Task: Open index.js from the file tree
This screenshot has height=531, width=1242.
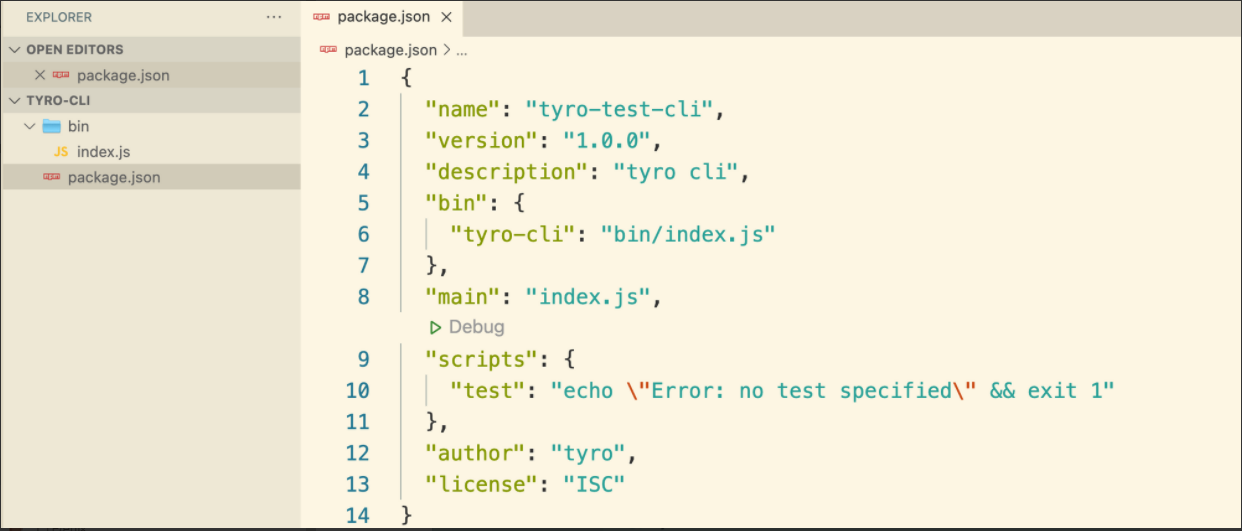Action: click(103, 152)
